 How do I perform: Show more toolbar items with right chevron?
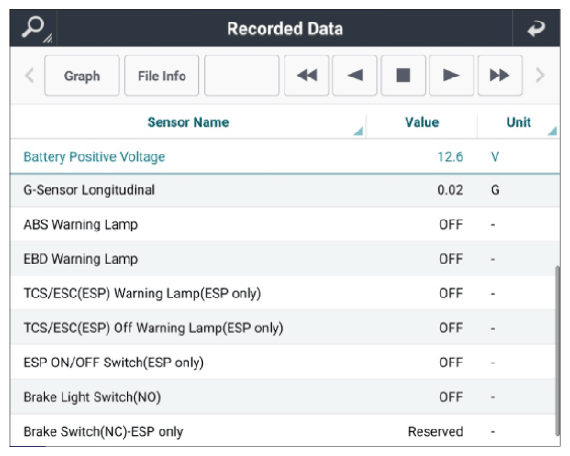tap(540, 76)
